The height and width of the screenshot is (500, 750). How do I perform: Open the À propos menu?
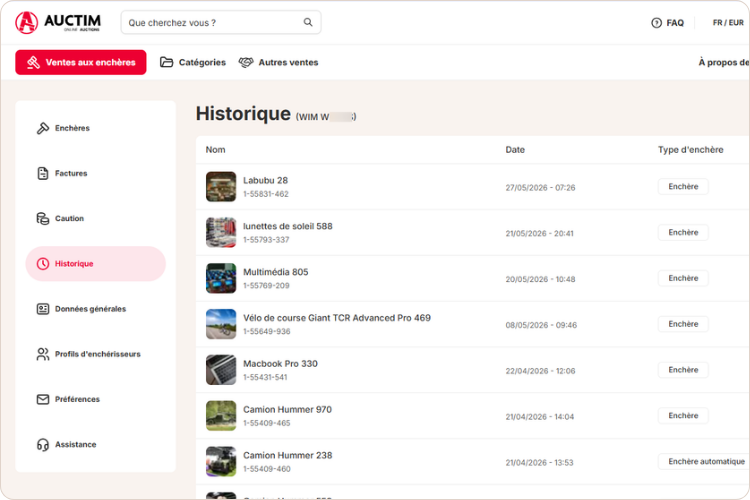724,62
